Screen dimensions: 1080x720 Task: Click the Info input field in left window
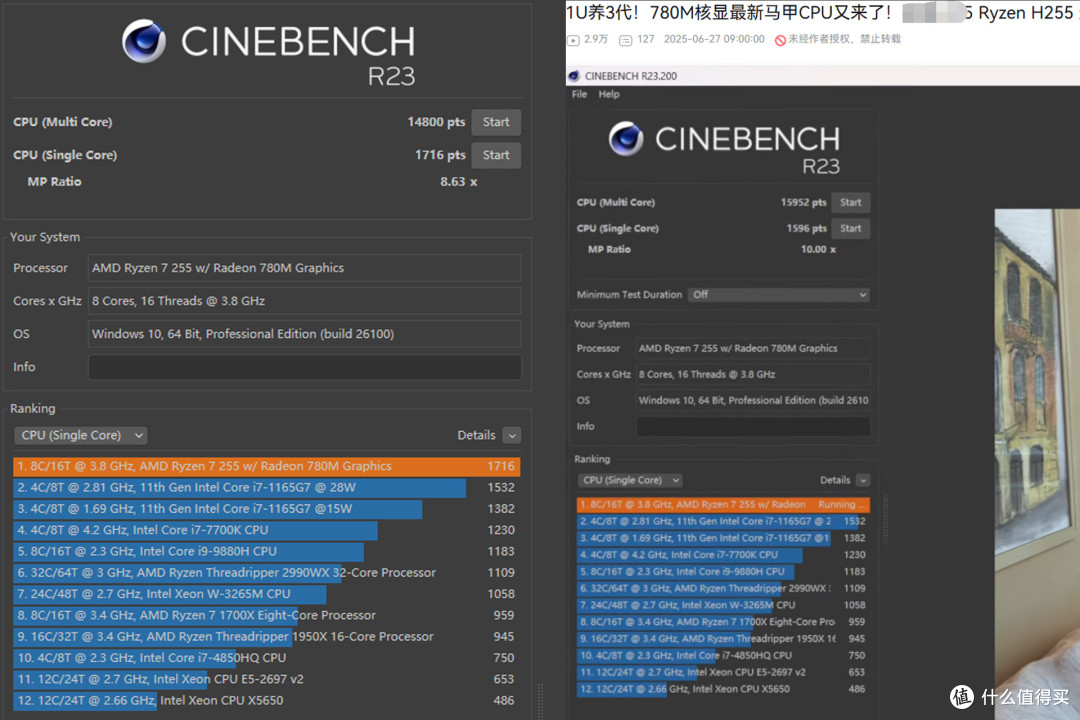(x=304, y=367)
